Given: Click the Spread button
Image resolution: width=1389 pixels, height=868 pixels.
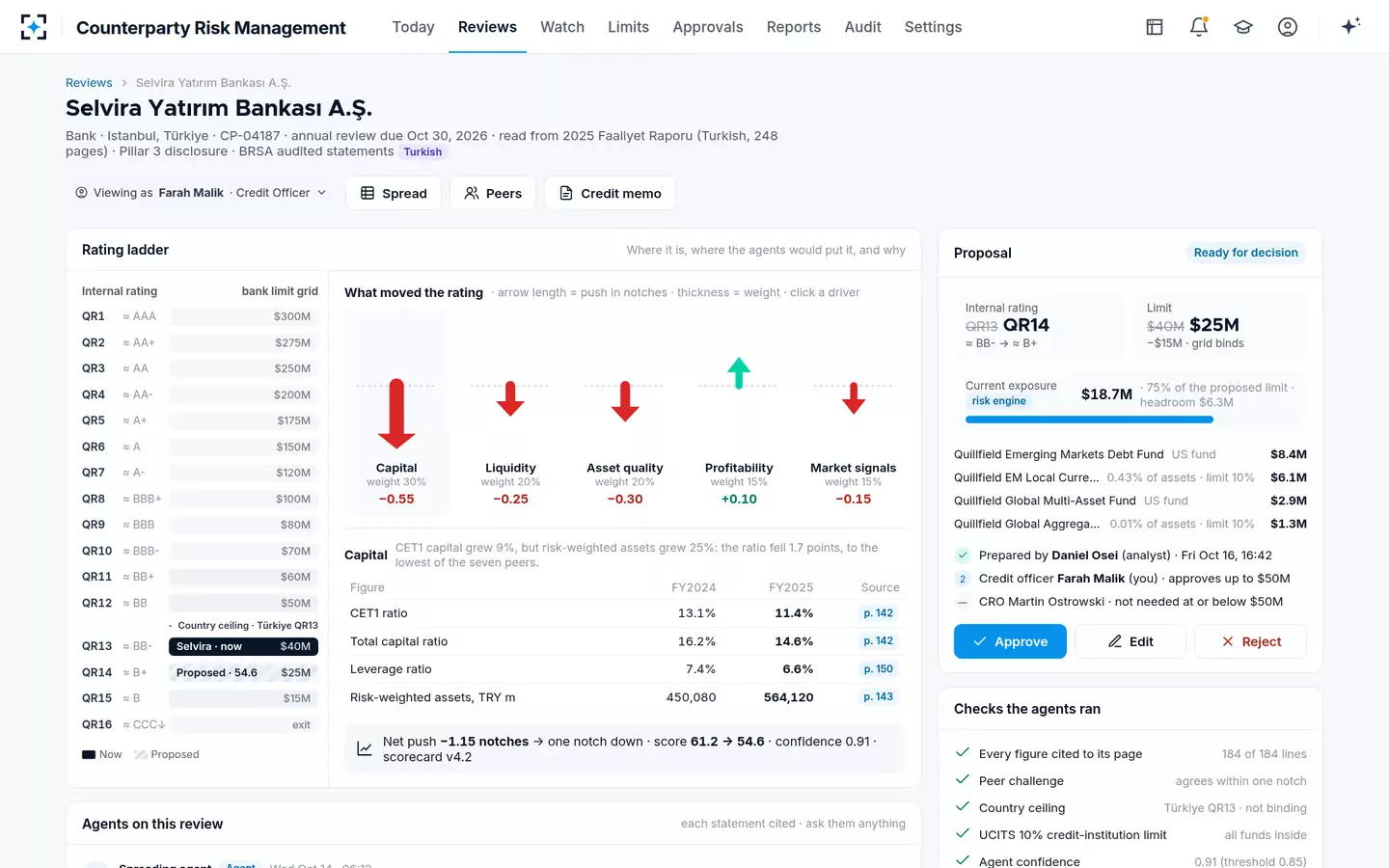Looking at the screenshot, I should [x=394, y=193].
